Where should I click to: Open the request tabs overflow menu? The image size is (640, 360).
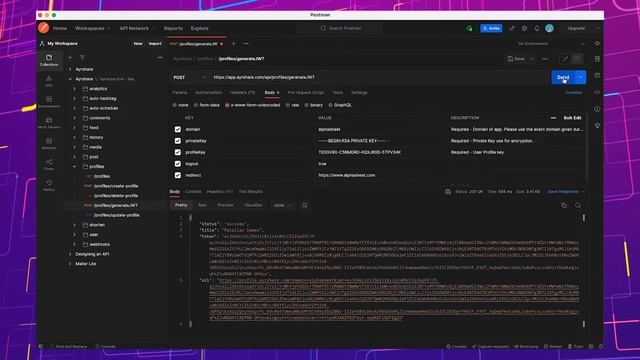(246, 44)
